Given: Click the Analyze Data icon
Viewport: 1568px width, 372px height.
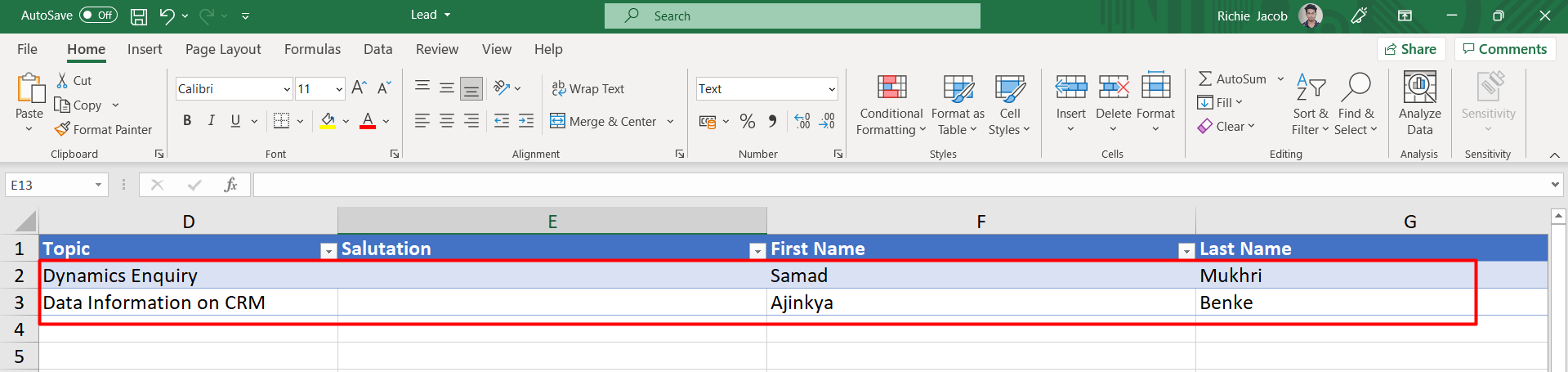Looking at the screenshot, I should click(1419, 104).
